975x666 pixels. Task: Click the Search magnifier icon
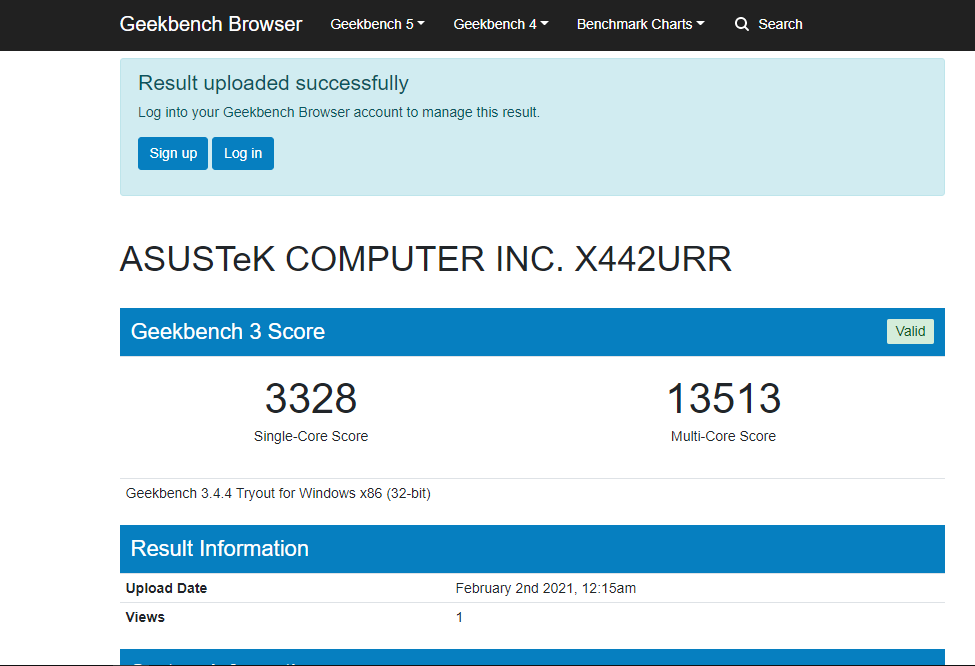coord(742,24)
